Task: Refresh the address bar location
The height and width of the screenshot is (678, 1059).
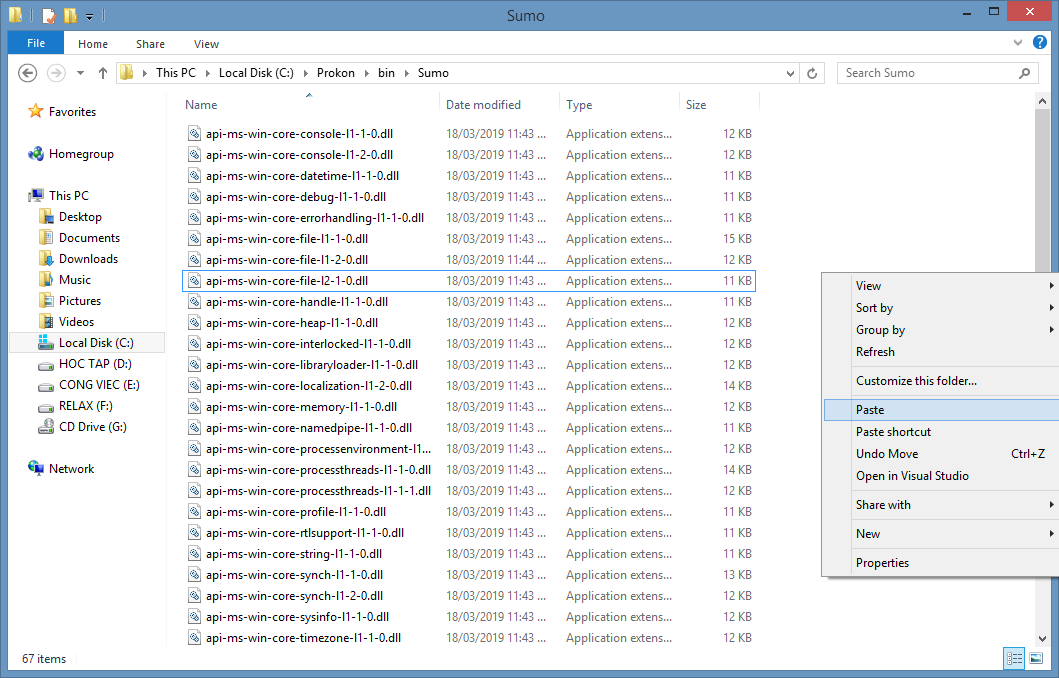Action: tap(812, 73)
